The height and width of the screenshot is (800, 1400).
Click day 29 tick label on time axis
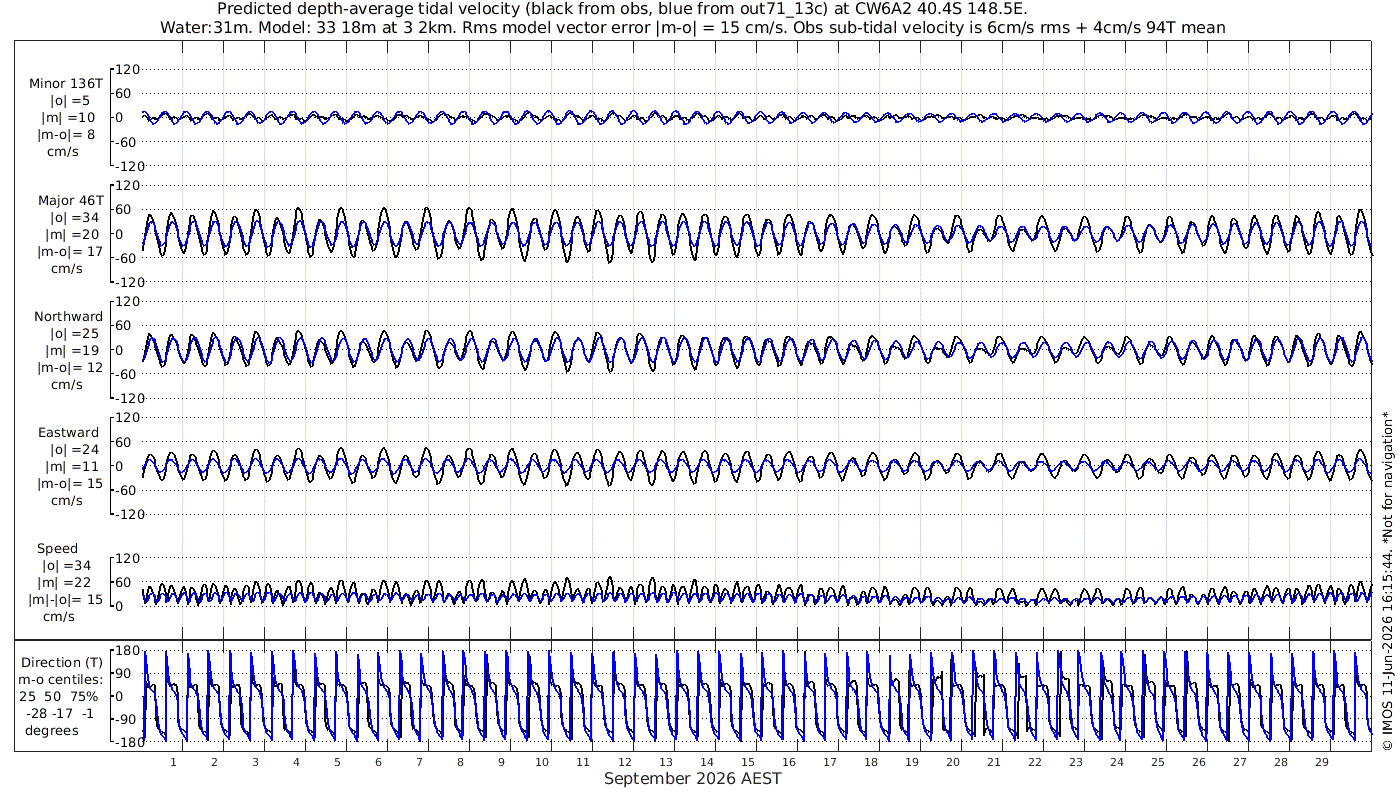(x=1321, y=762)
